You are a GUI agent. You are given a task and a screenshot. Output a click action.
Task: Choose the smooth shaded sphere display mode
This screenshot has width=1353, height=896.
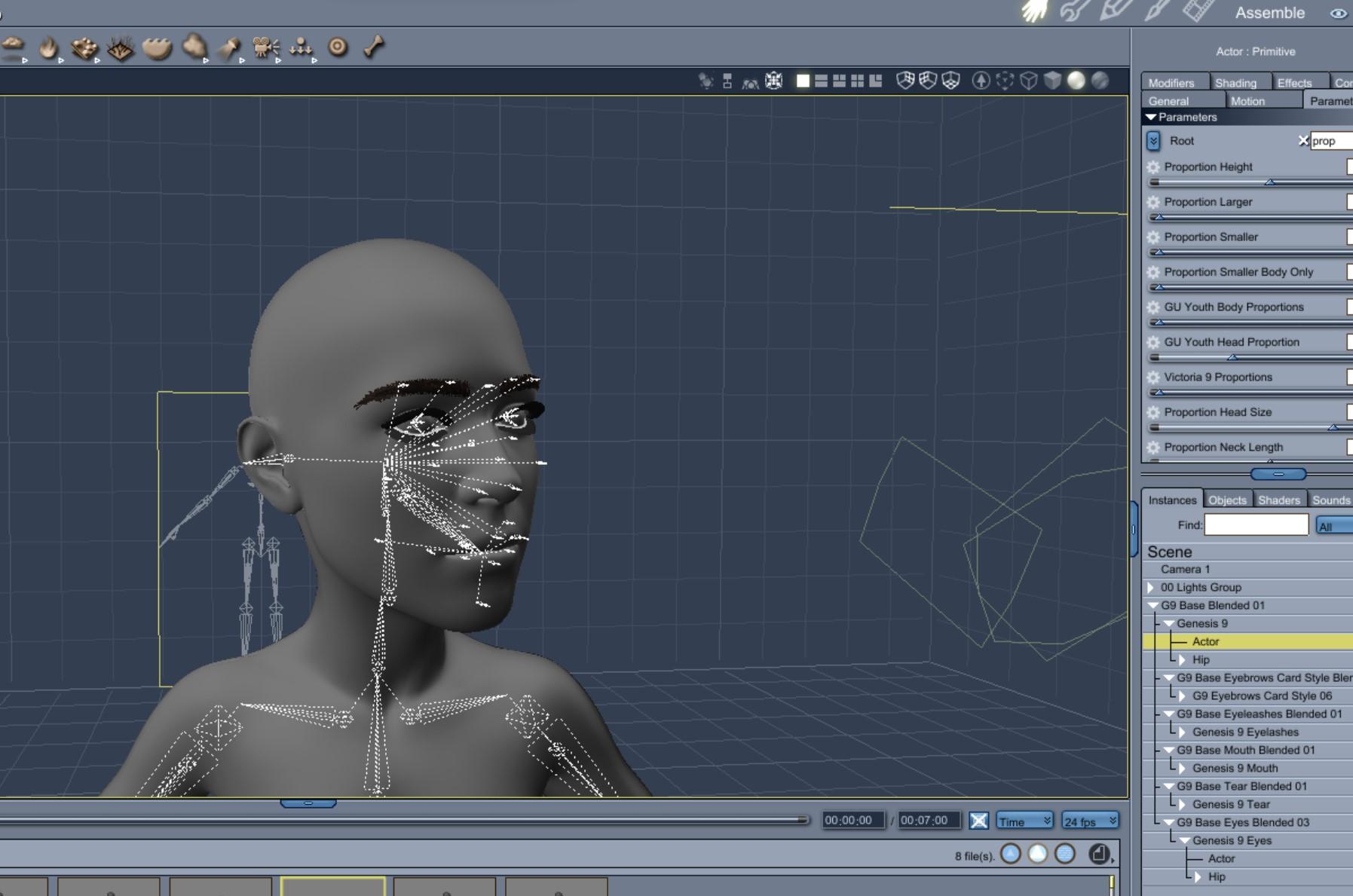click(x=1076, y=81)
